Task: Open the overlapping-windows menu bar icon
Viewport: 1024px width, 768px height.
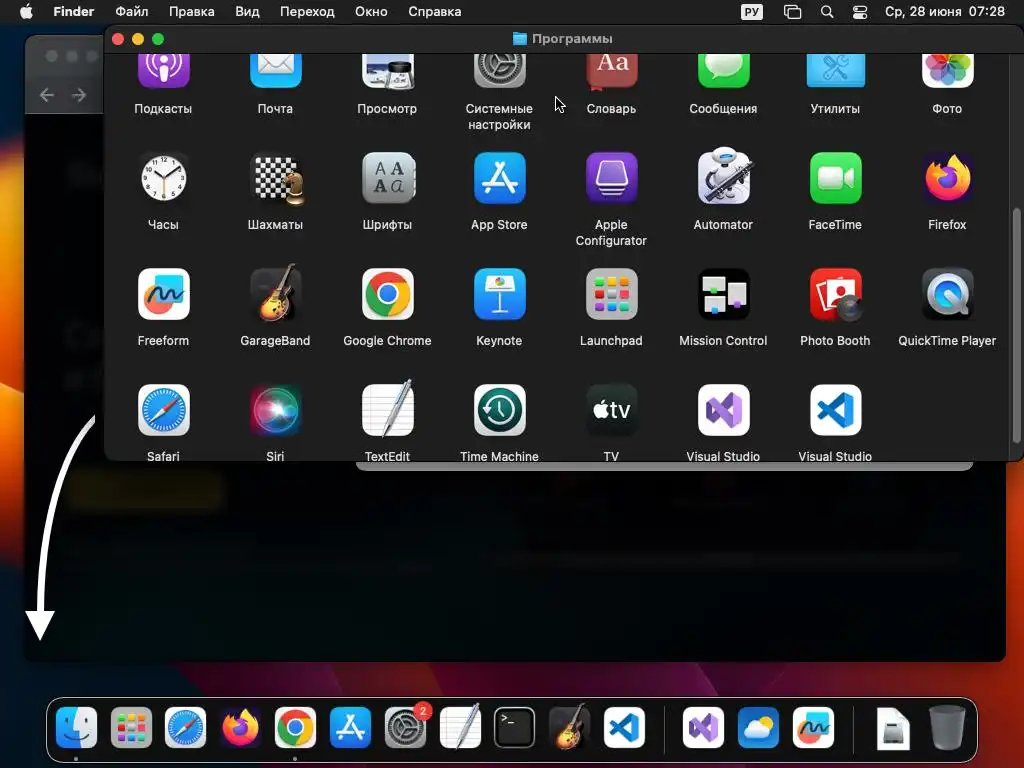Action: point(792,12)
